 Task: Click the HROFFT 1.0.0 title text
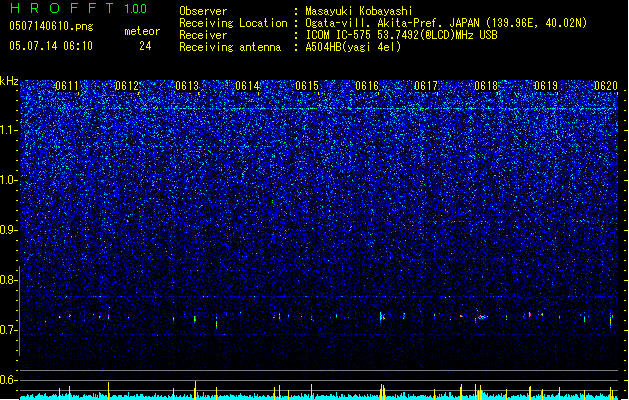point(79,8)
